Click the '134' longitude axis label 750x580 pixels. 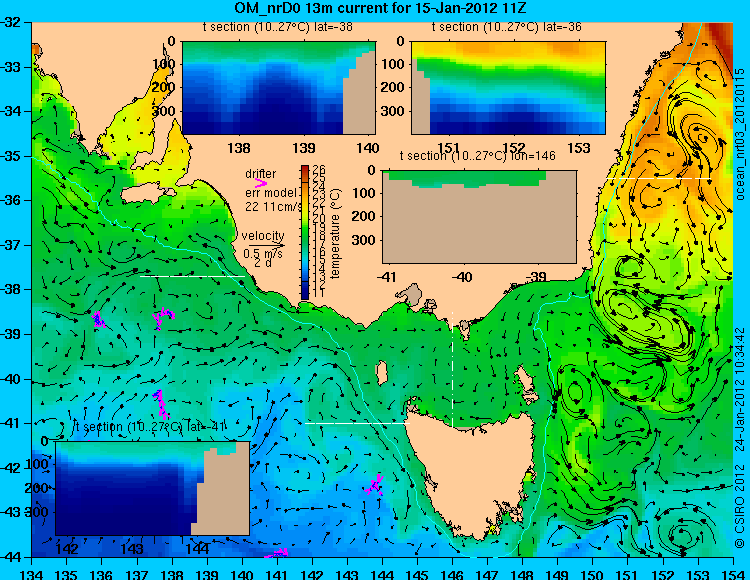(32, 574)
